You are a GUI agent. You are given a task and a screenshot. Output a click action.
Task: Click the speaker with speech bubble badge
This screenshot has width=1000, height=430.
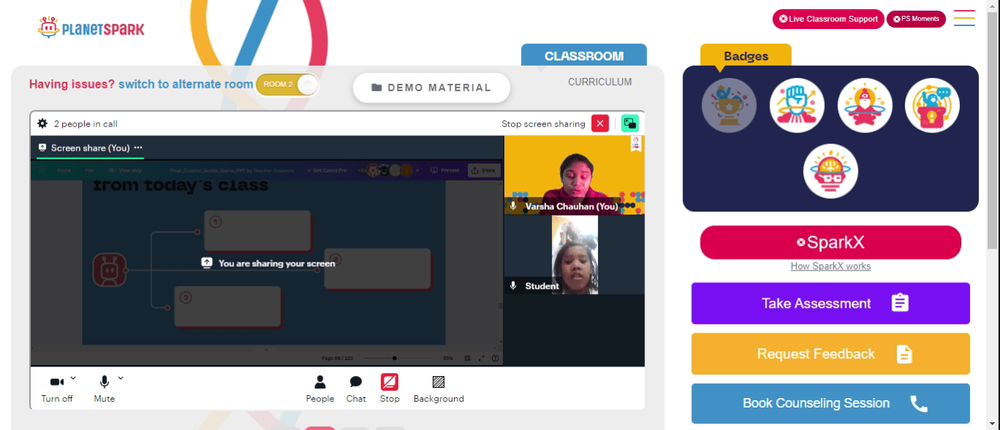[x=932, y=105]
